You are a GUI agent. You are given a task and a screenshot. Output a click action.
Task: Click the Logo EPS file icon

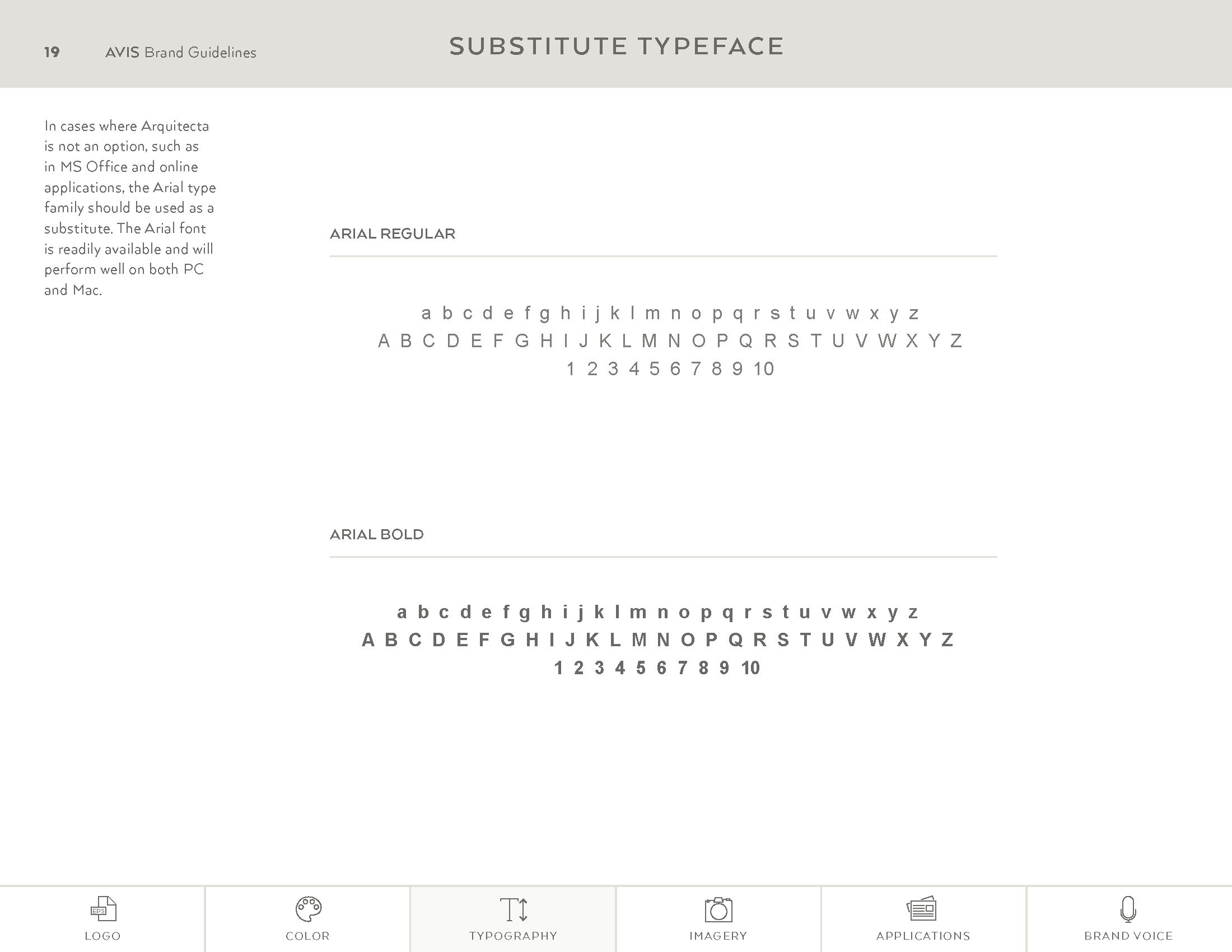click(103, 908)
